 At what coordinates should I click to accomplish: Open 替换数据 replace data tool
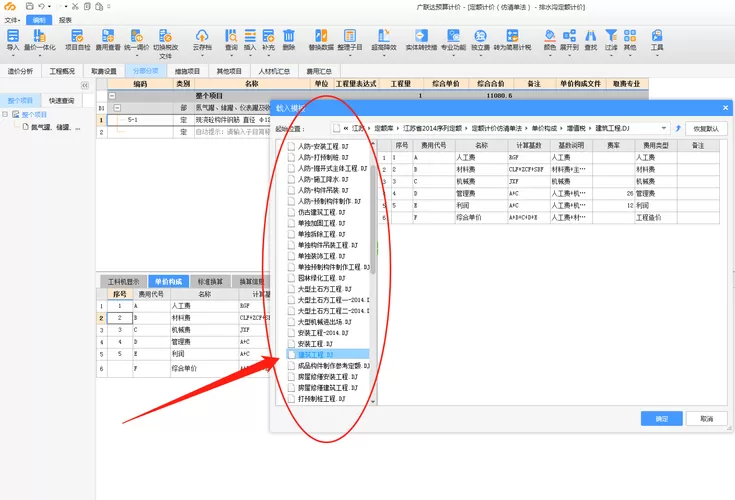321,36
